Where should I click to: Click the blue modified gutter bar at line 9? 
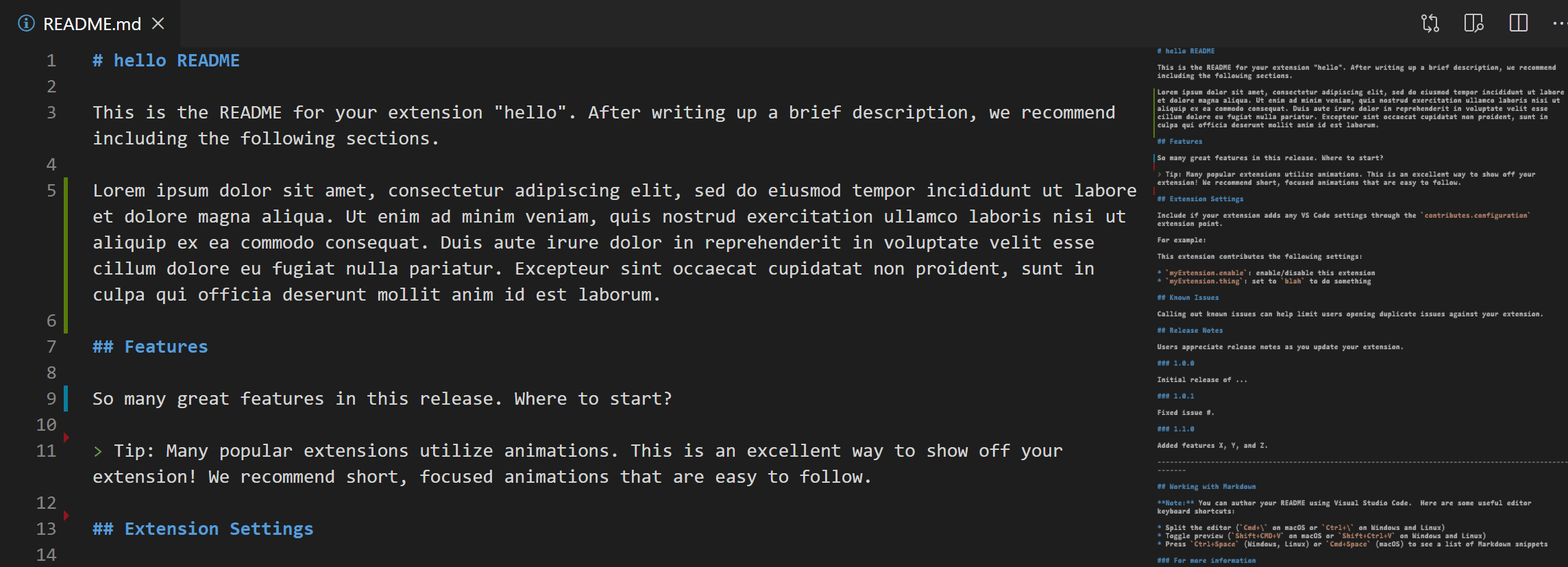pyautogui.click(x=66, y=399)
